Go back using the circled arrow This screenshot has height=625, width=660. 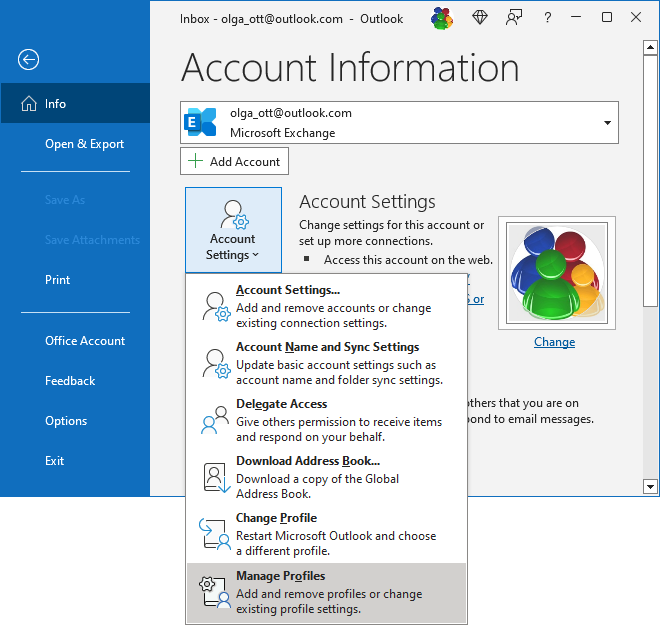pyautogui.click(x=29, y=59)
